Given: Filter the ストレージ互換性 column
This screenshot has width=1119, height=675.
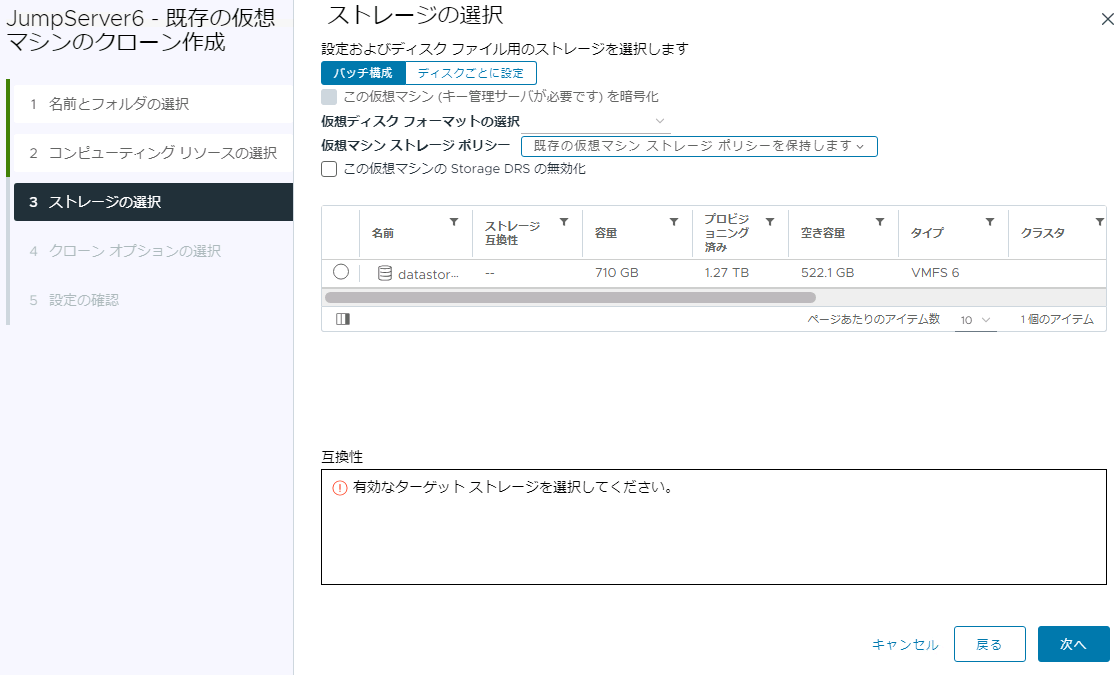Looking at the screenshot, I should [x=564, y=222].
